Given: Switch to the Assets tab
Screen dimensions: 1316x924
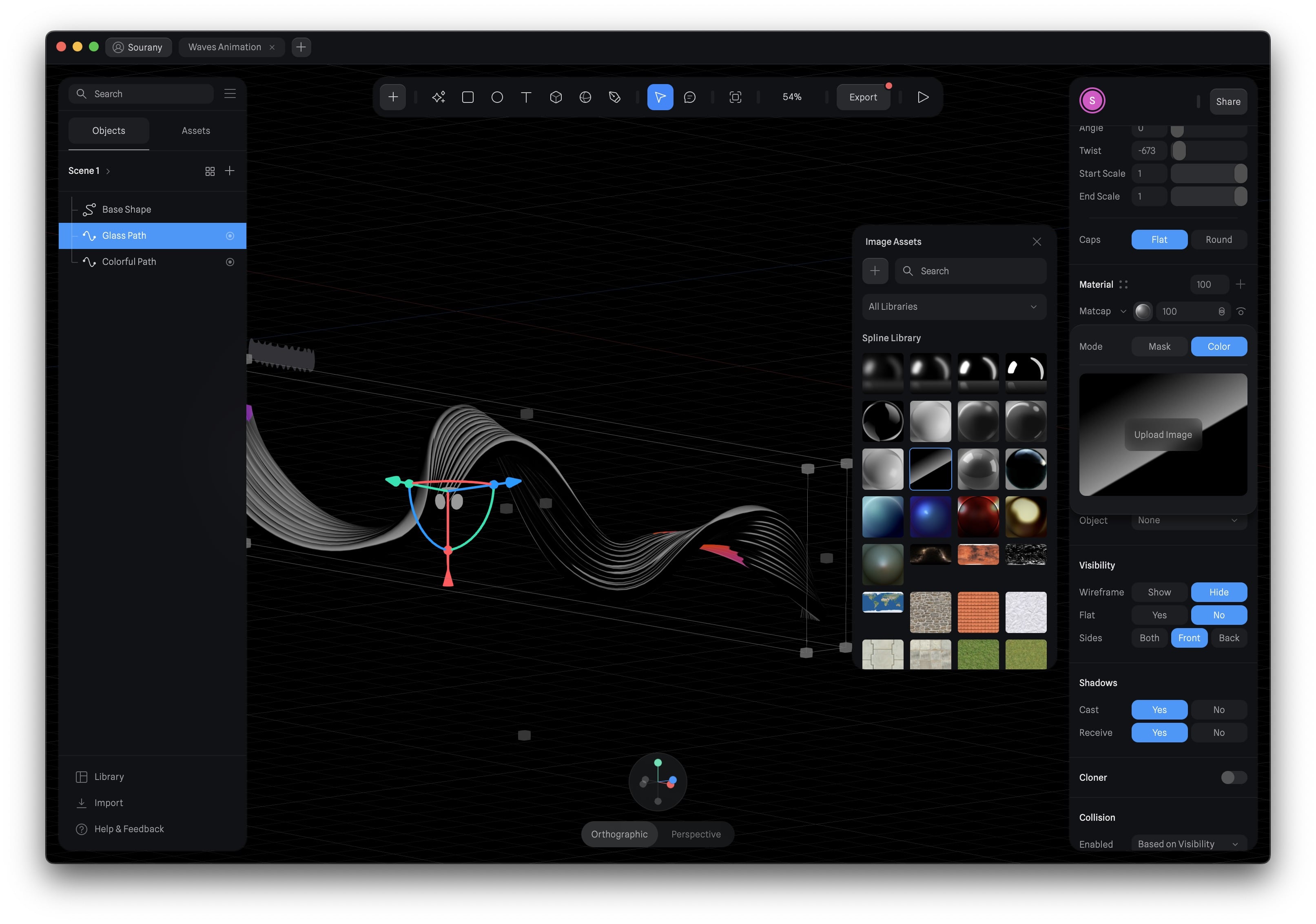Looking at the screenshot, I should pyautogui.click(x=195, y=131).
